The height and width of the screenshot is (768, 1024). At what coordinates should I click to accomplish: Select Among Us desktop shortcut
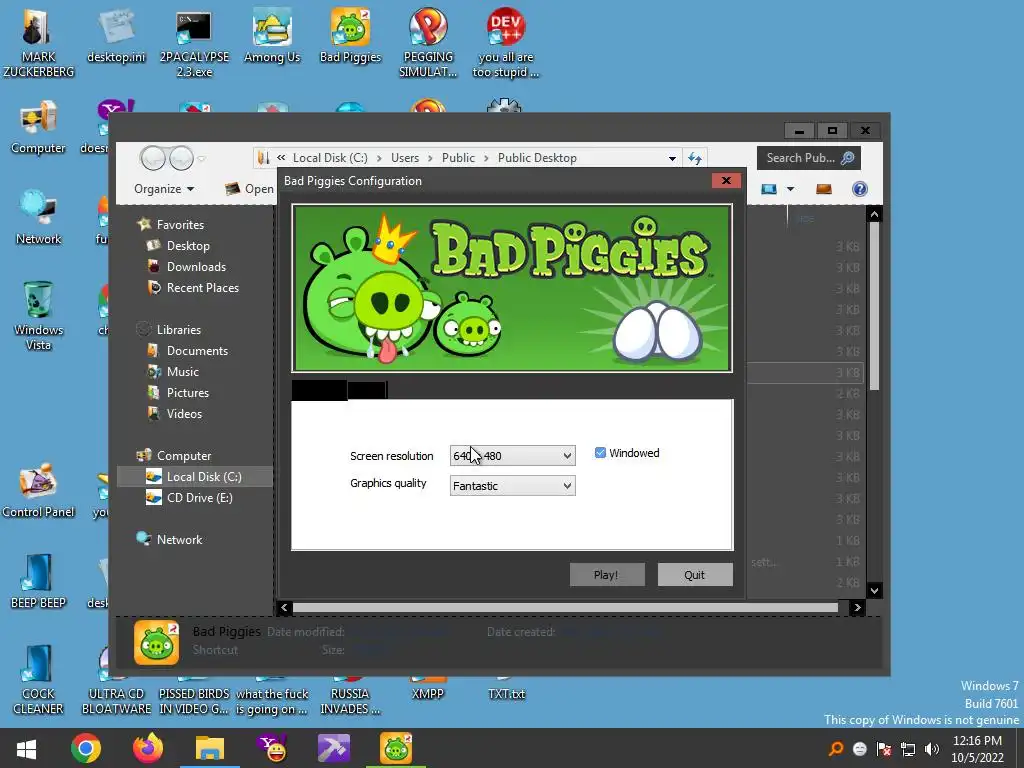pos(272,37)
